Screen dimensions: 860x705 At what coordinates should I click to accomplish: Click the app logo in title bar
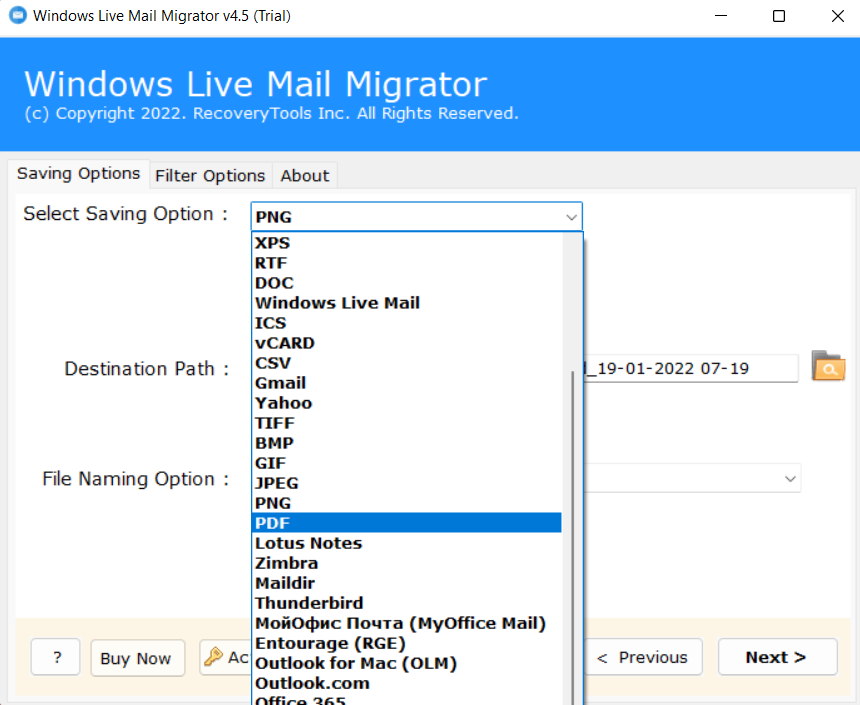click(x=18, y=15)
